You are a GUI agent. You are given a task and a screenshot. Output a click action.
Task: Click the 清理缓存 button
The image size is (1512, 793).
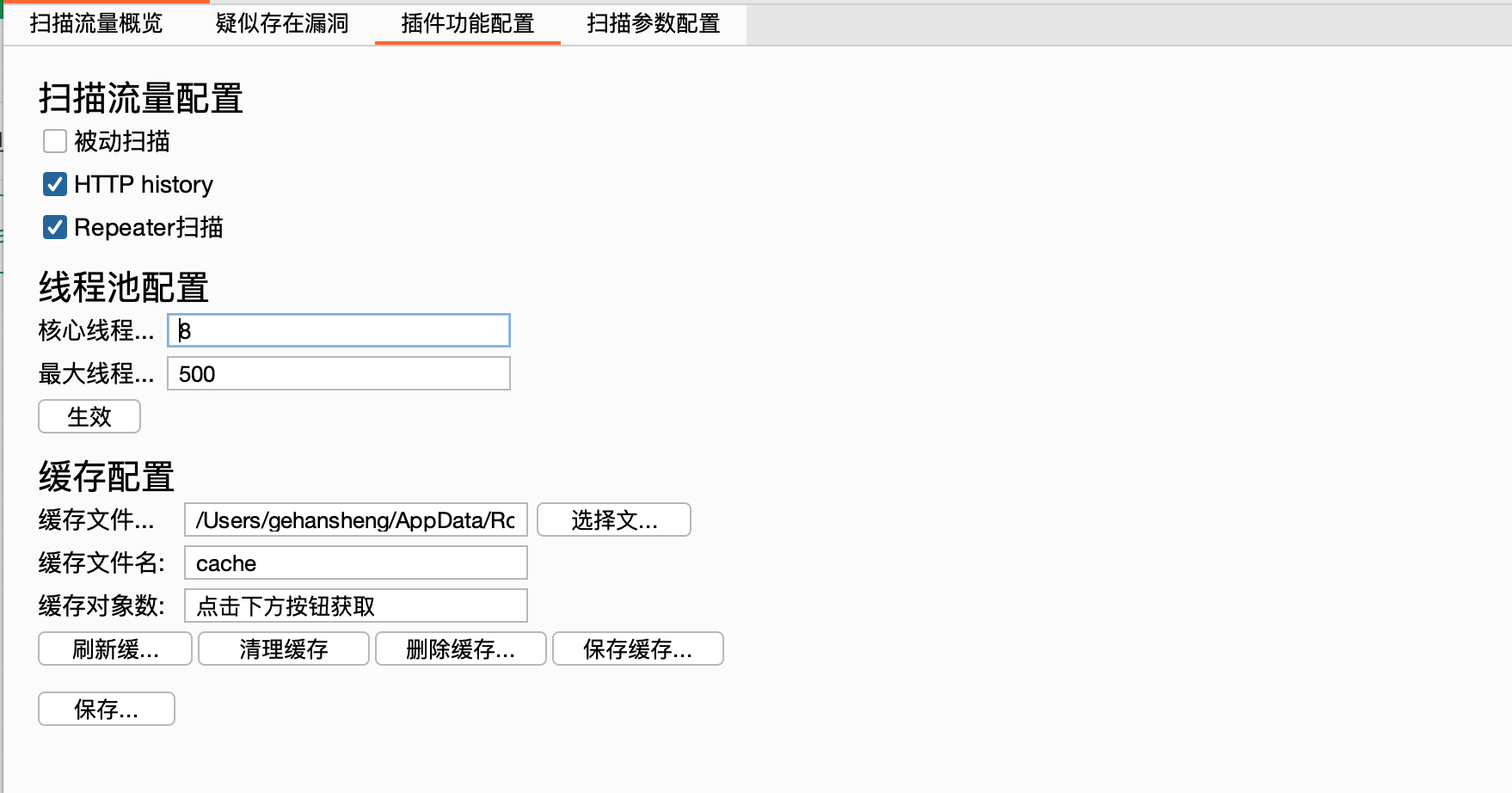[284, 649]
